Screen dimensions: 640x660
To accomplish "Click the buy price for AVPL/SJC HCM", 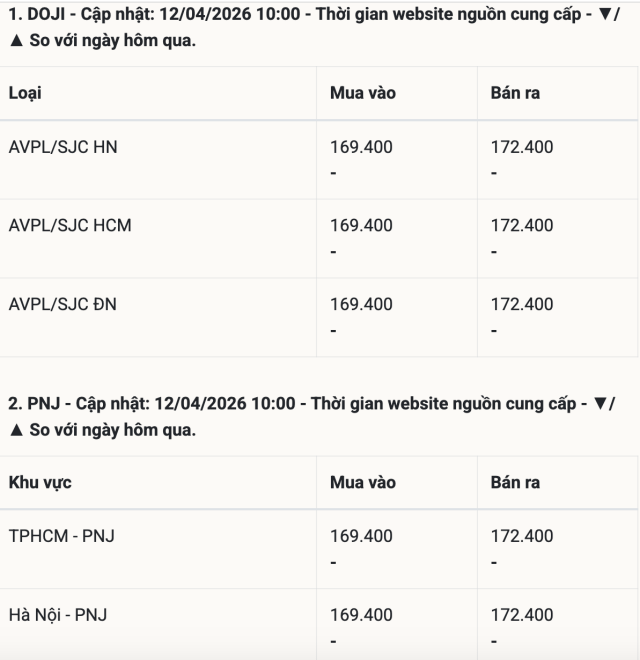I will click(x=361, y=225).
